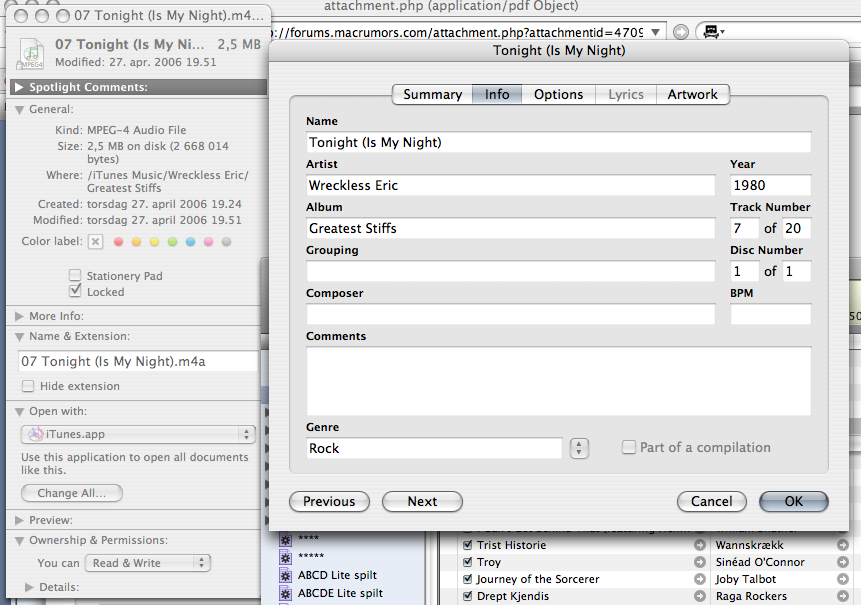
Task: Click arrow icon beside Journey of the Sorcerer
Action: tap(700, 579)
